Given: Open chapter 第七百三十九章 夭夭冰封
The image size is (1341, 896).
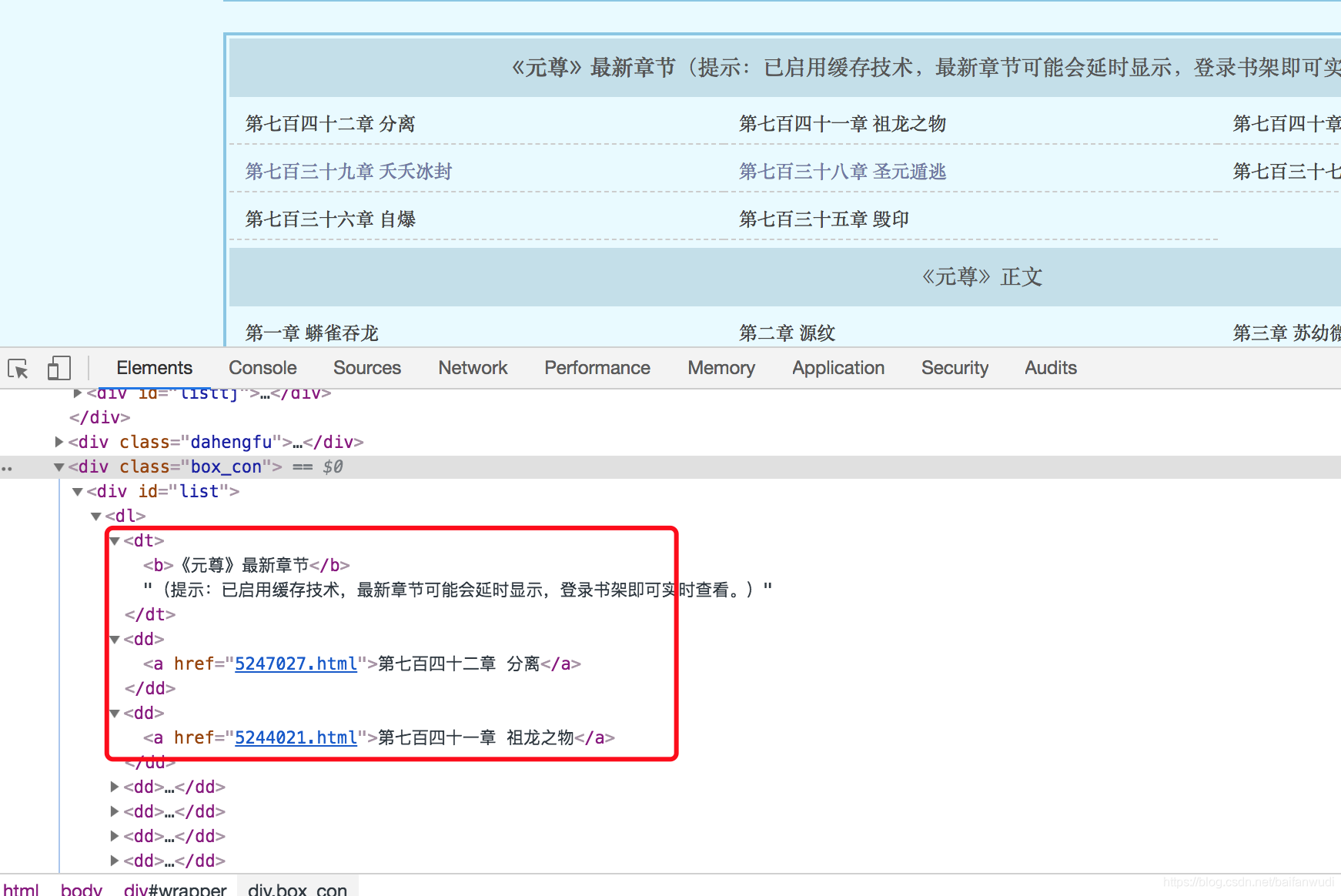Looking at the screenshot, I should click(349, 172).
